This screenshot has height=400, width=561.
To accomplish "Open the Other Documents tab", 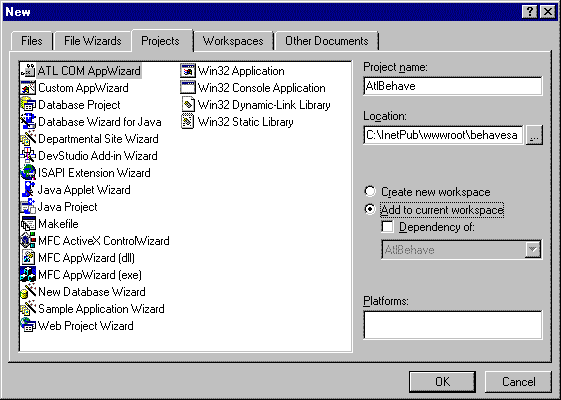I will [x=327, y=41].
